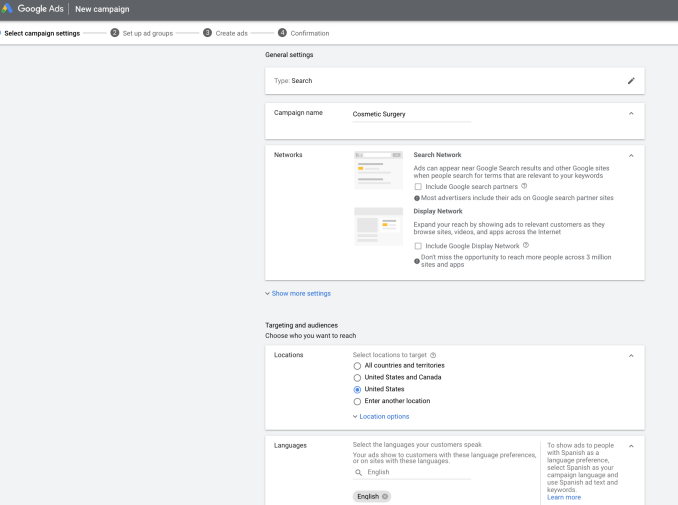Viewport: 678px width, 505px height.
Task: Expand Show more settings
Action: [298, 294]
